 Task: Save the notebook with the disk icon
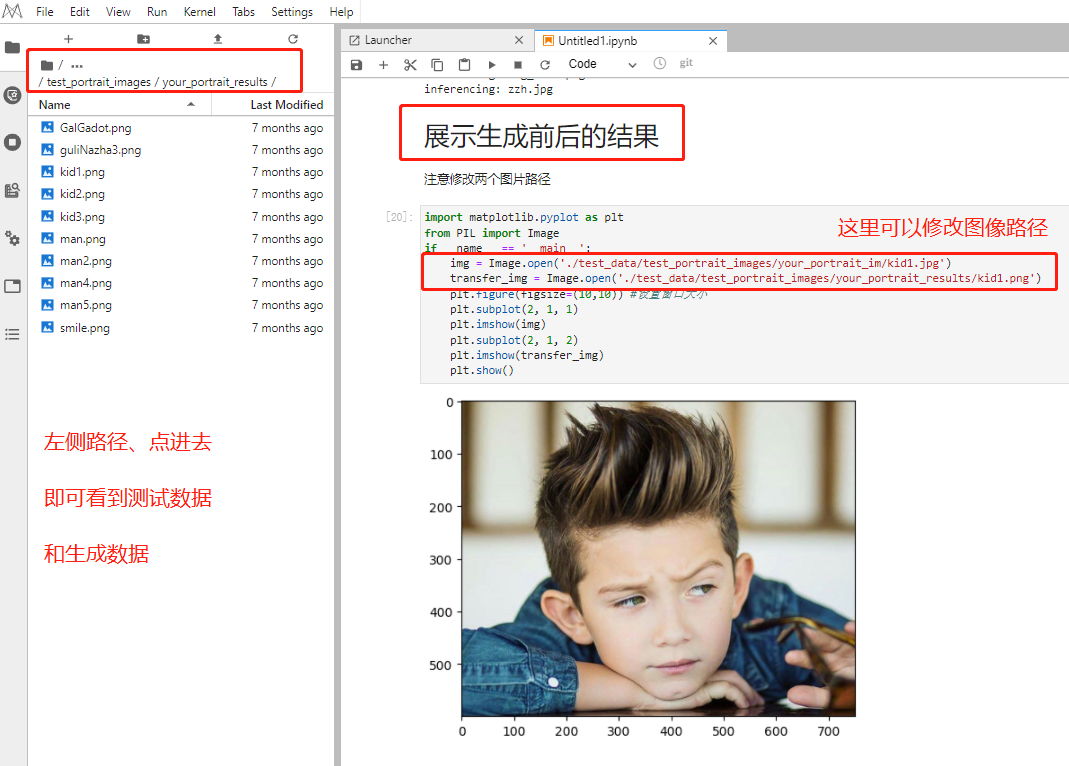click(356, 65)
